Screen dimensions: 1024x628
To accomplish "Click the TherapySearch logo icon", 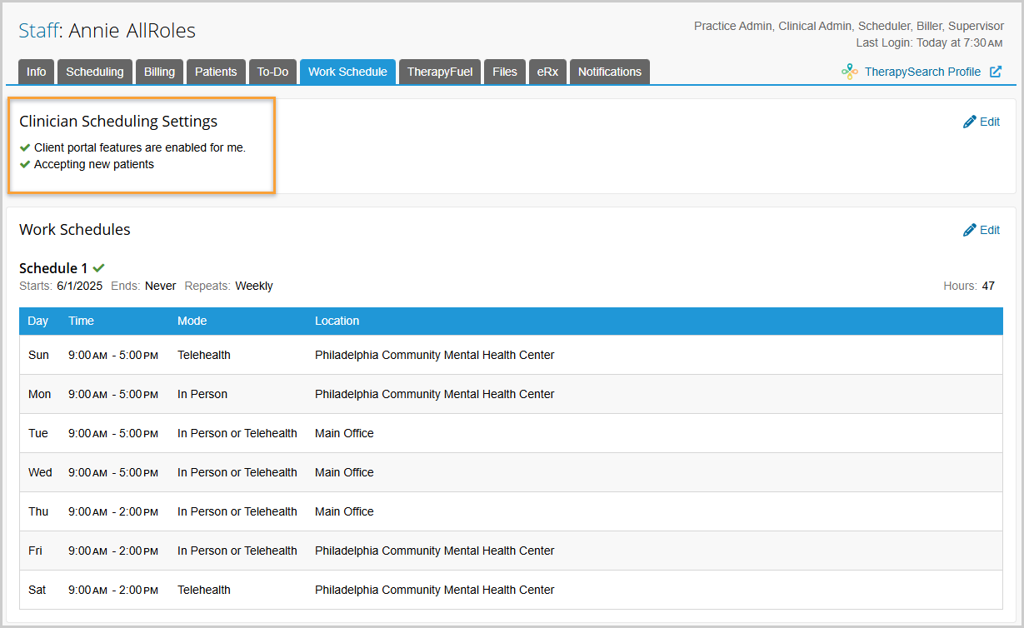I will click(x=850, y=72).
